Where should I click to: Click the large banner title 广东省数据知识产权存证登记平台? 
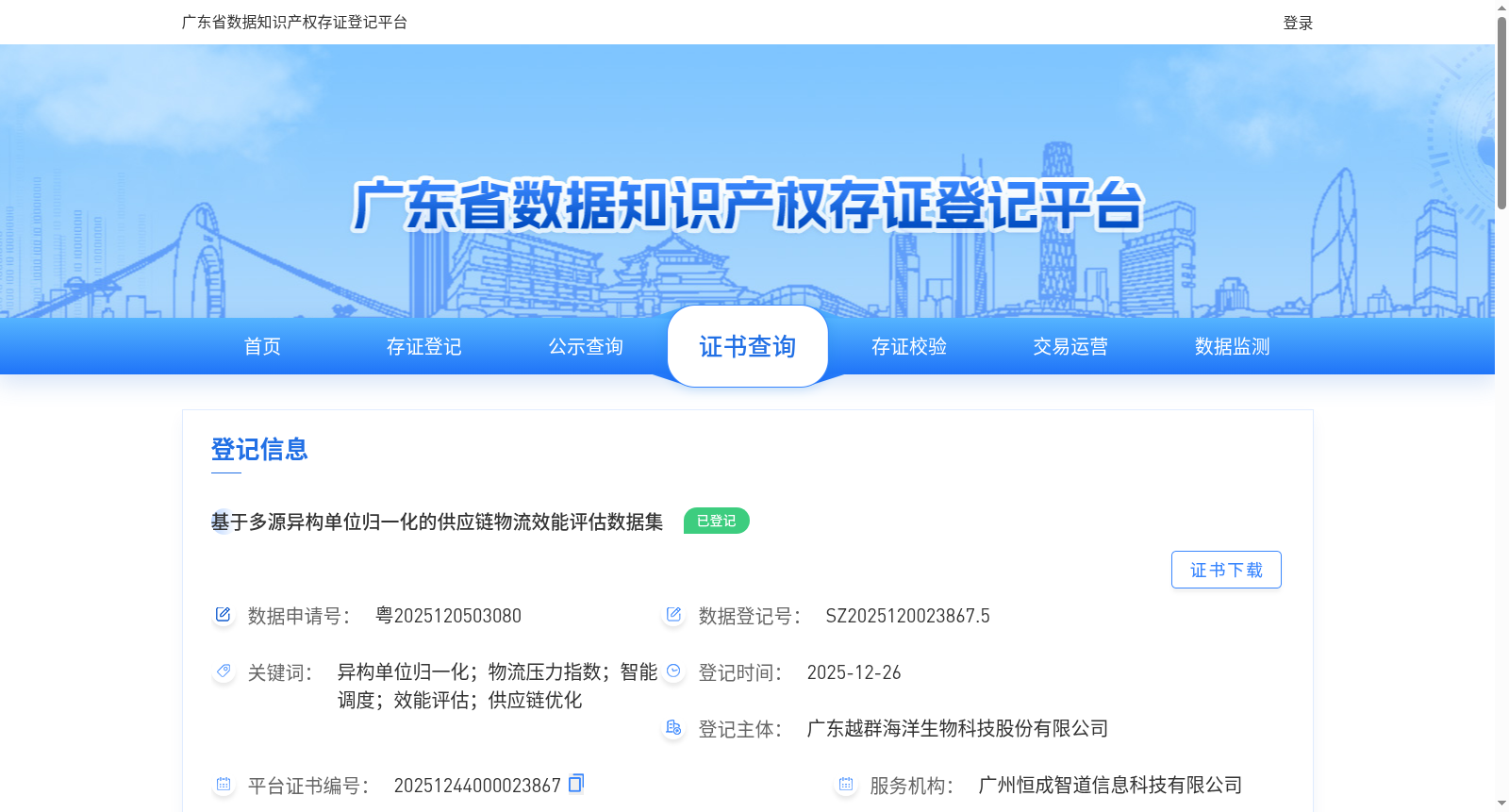[x=748, y=205]
